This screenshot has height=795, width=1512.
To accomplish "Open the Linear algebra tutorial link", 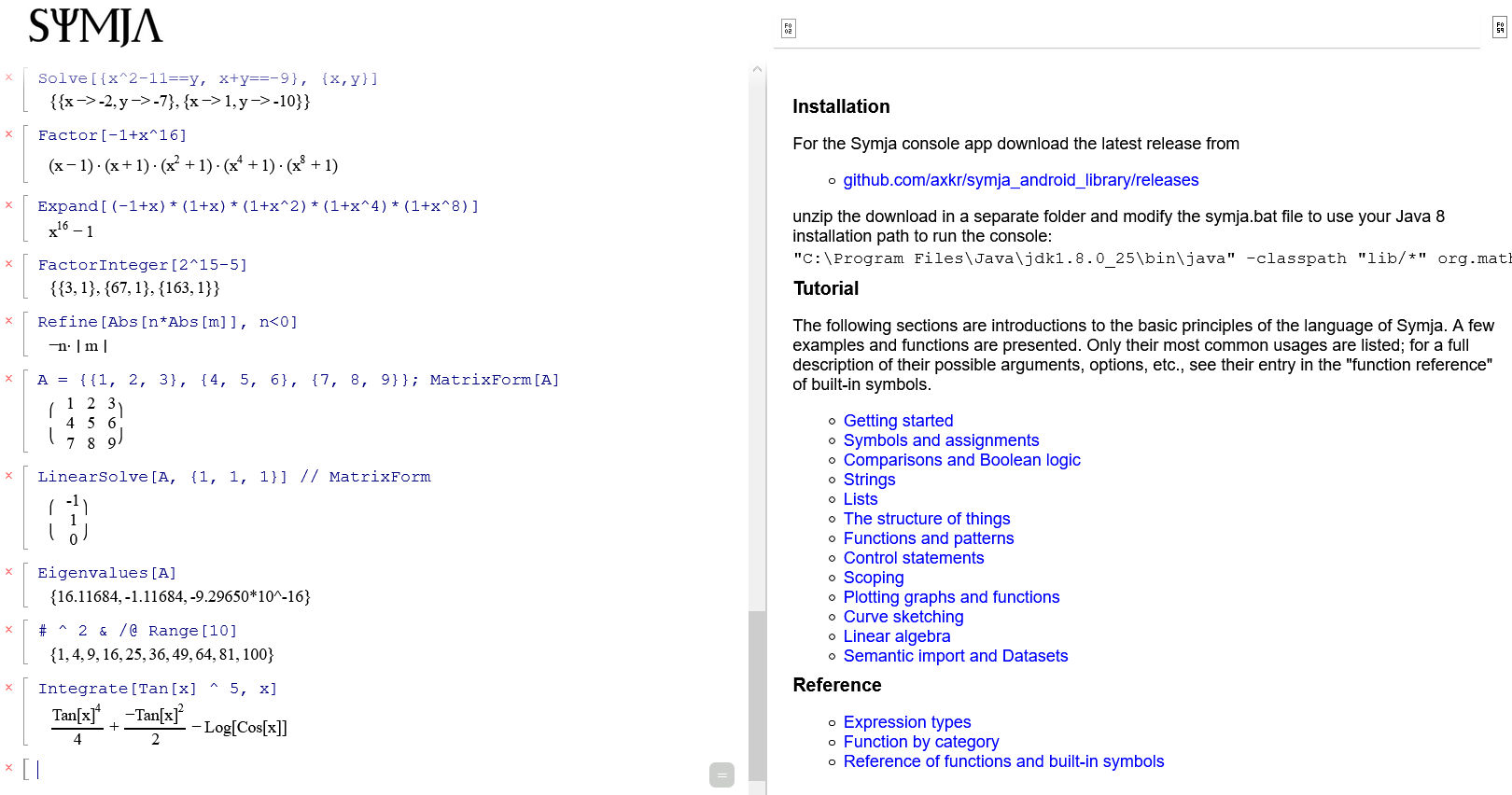I will pyautogui.click(x=896, y=636).
